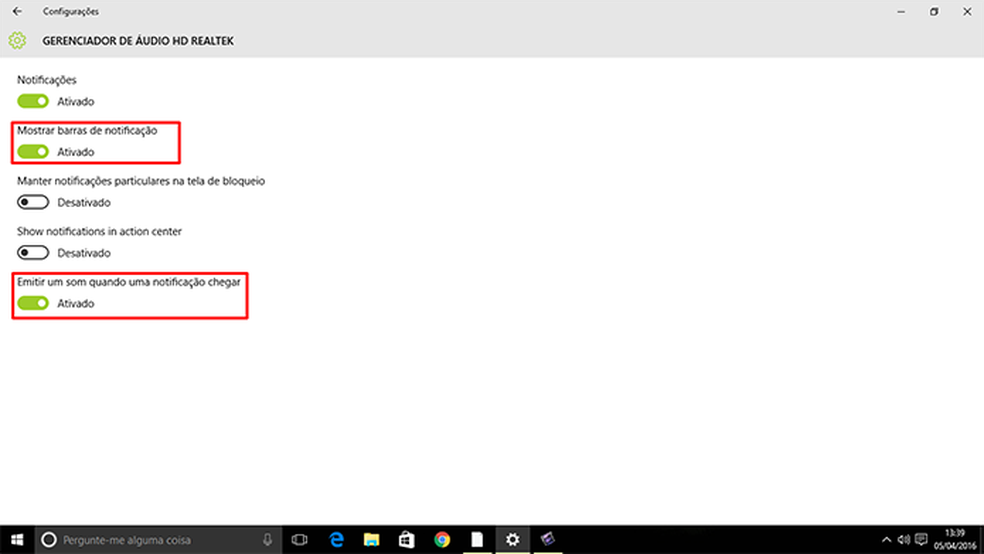The width and height of the screenshot is (984, 554).
Task: Click the Notificações label
Action: click(47, 80)
